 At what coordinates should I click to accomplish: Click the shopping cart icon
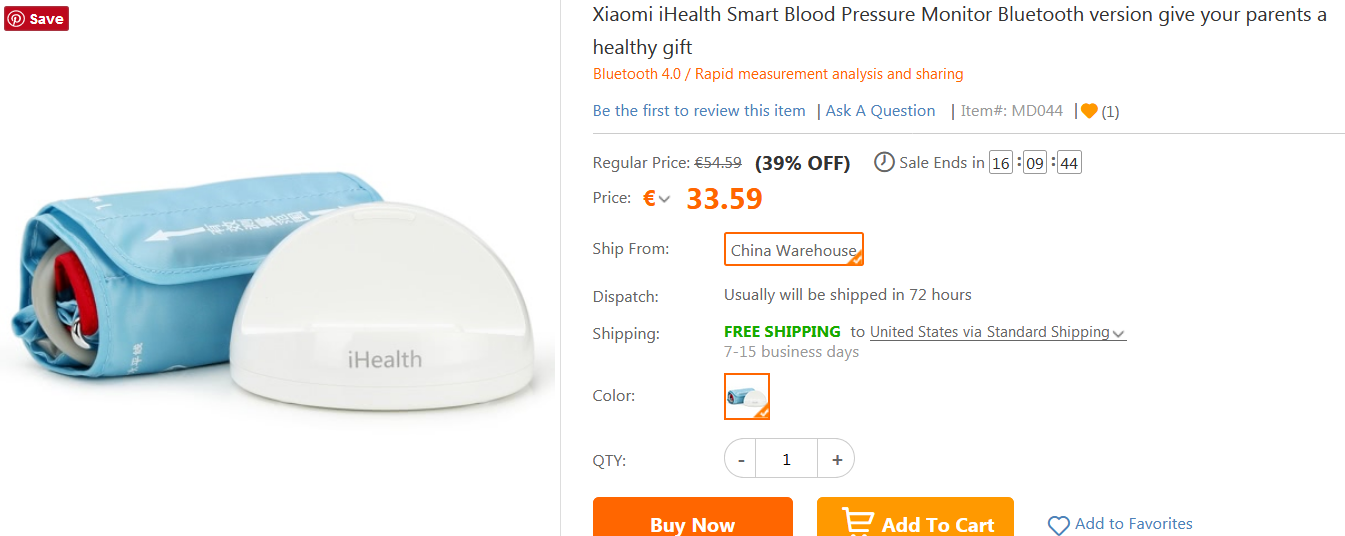tap(858, 522)
